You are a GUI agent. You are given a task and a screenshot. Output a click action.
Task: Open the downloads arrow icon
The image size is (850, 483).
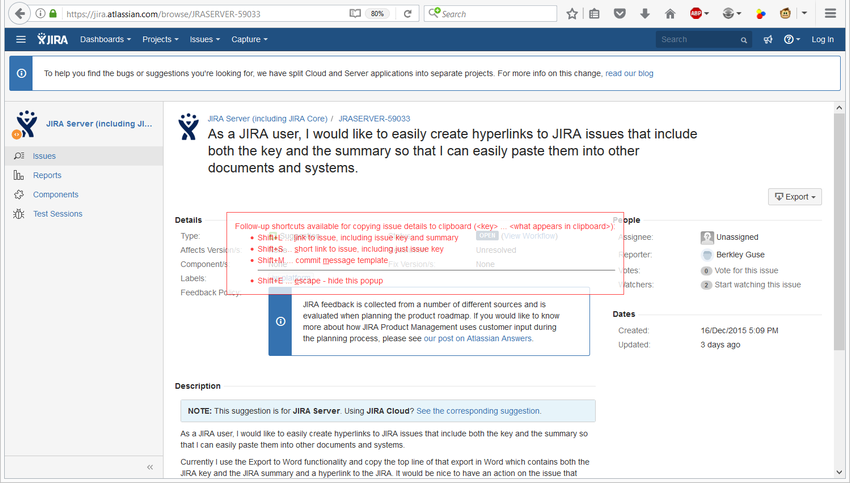(x=645, y=14)
